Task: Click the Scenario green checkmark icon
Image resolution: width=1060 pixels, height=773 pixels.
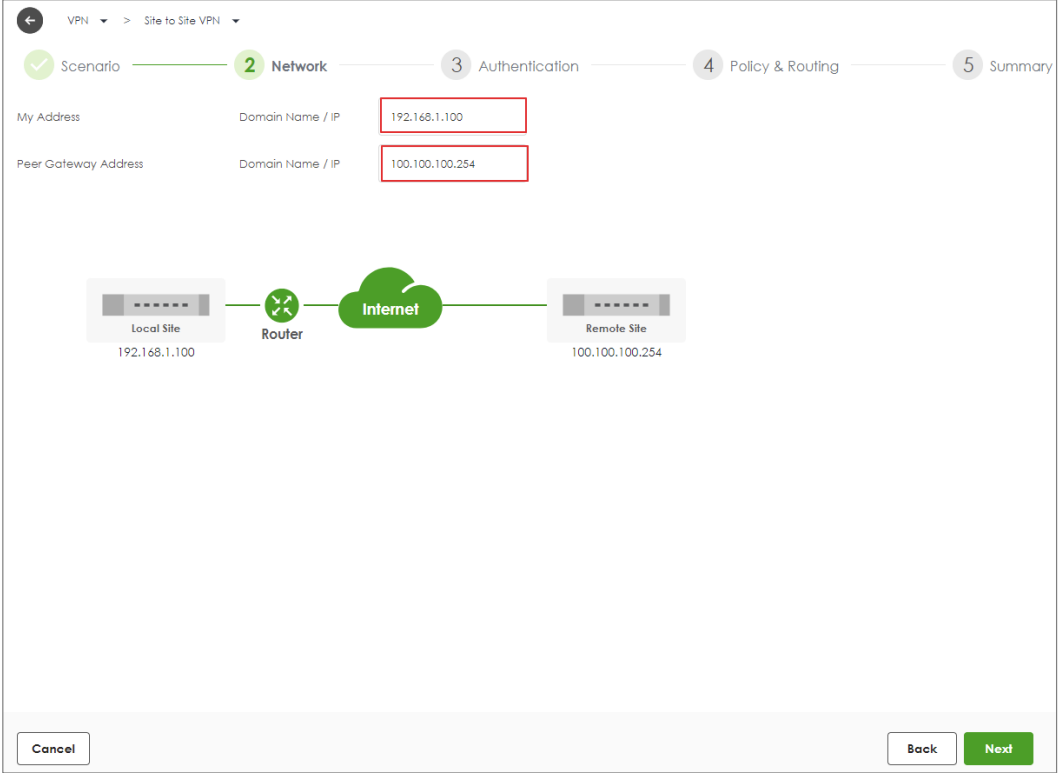Action: (x=39, y=66)
